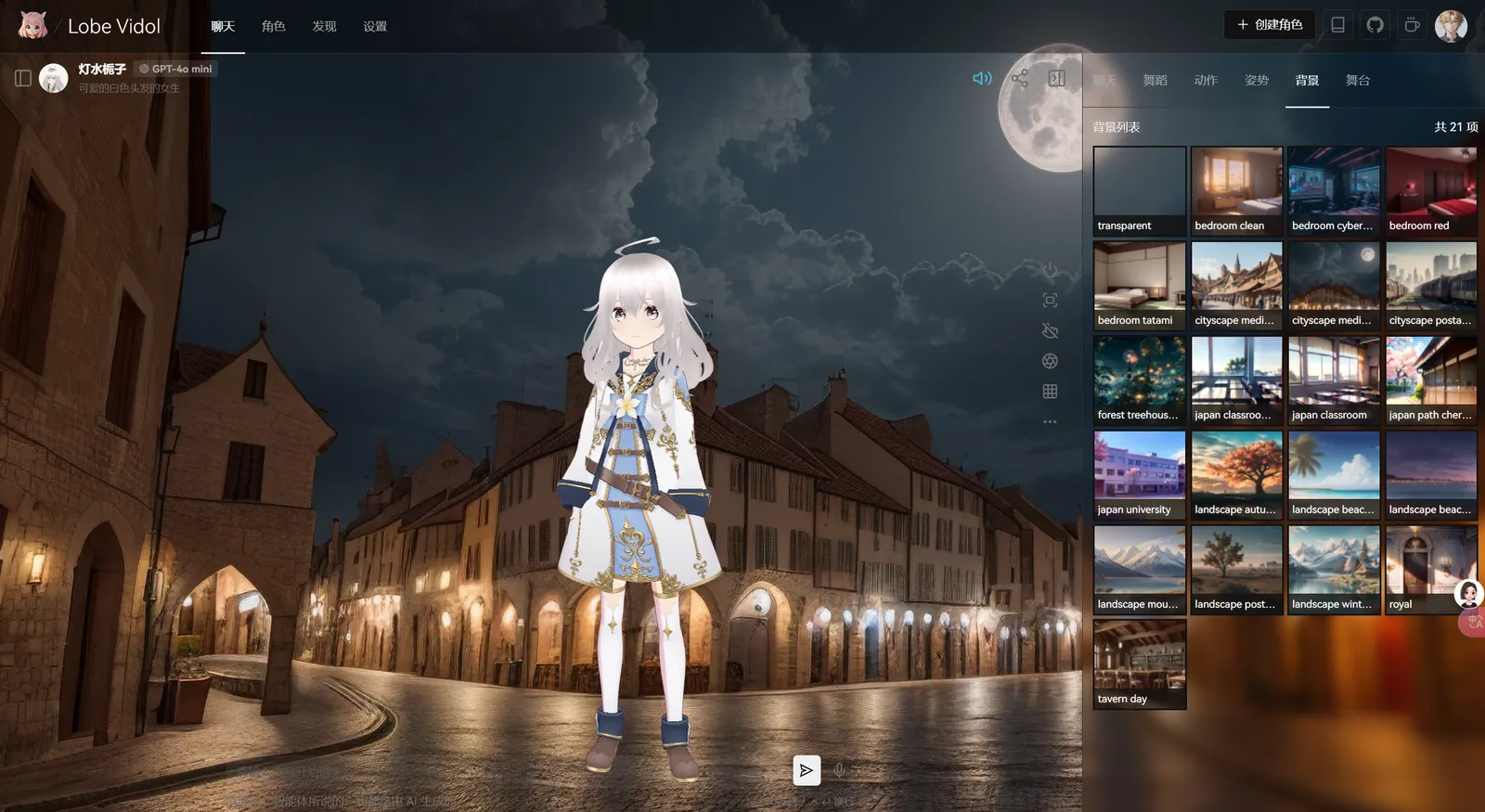This screenshot has width=1485, height=812.
Task: Click the 背景列表 heading text
Action: [1117, 127]
